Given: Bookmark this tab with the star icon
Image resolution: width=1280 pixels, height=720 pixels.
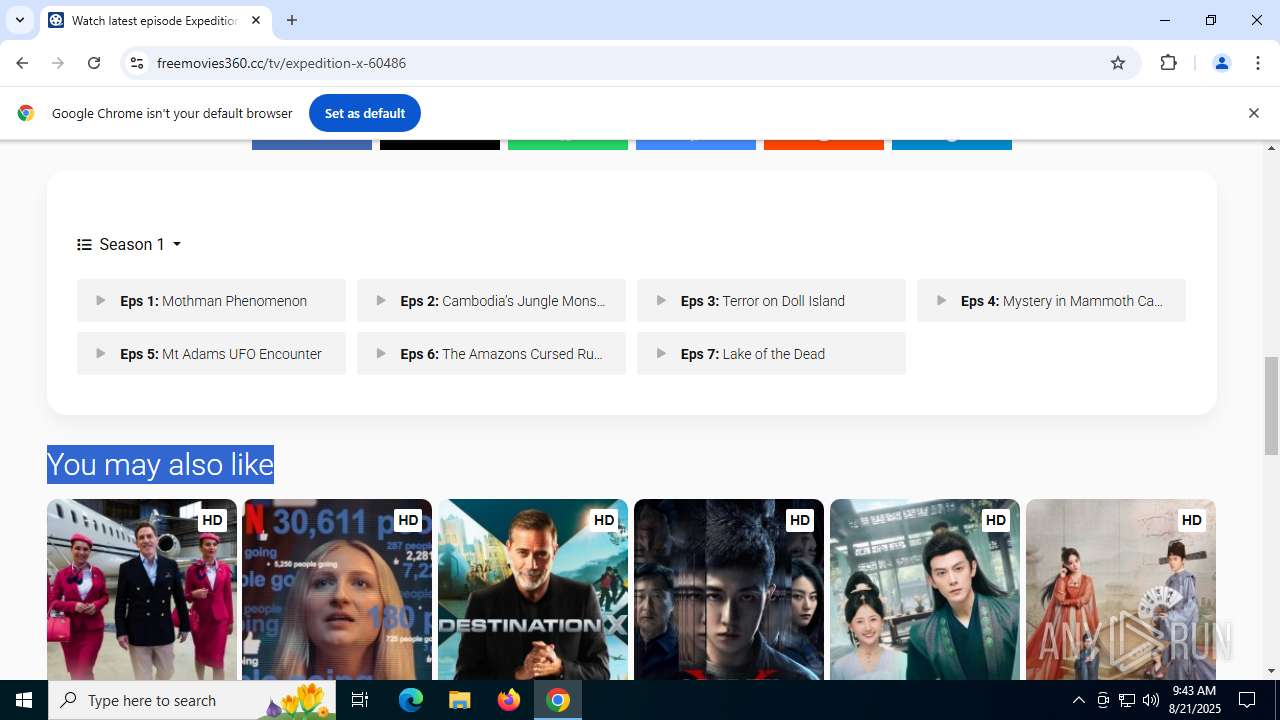Looking at the screenshot, I should pos(1118,63).
